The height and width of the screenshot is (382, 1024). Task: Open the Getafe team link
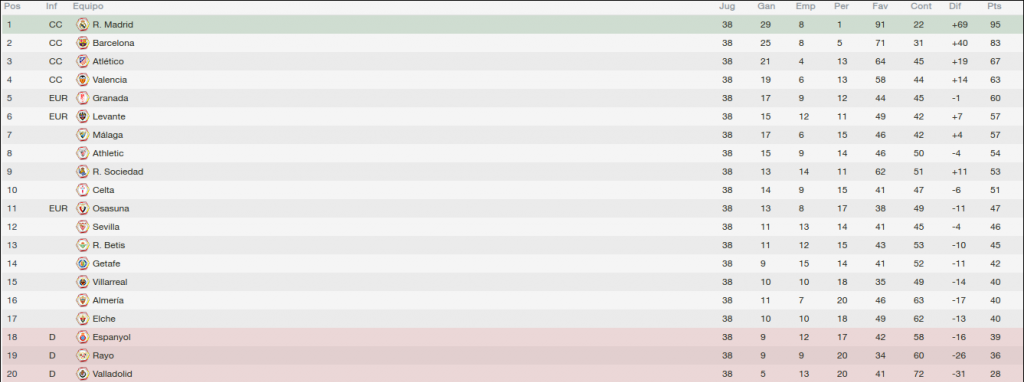pyautogui.click(x=106, y=264)
